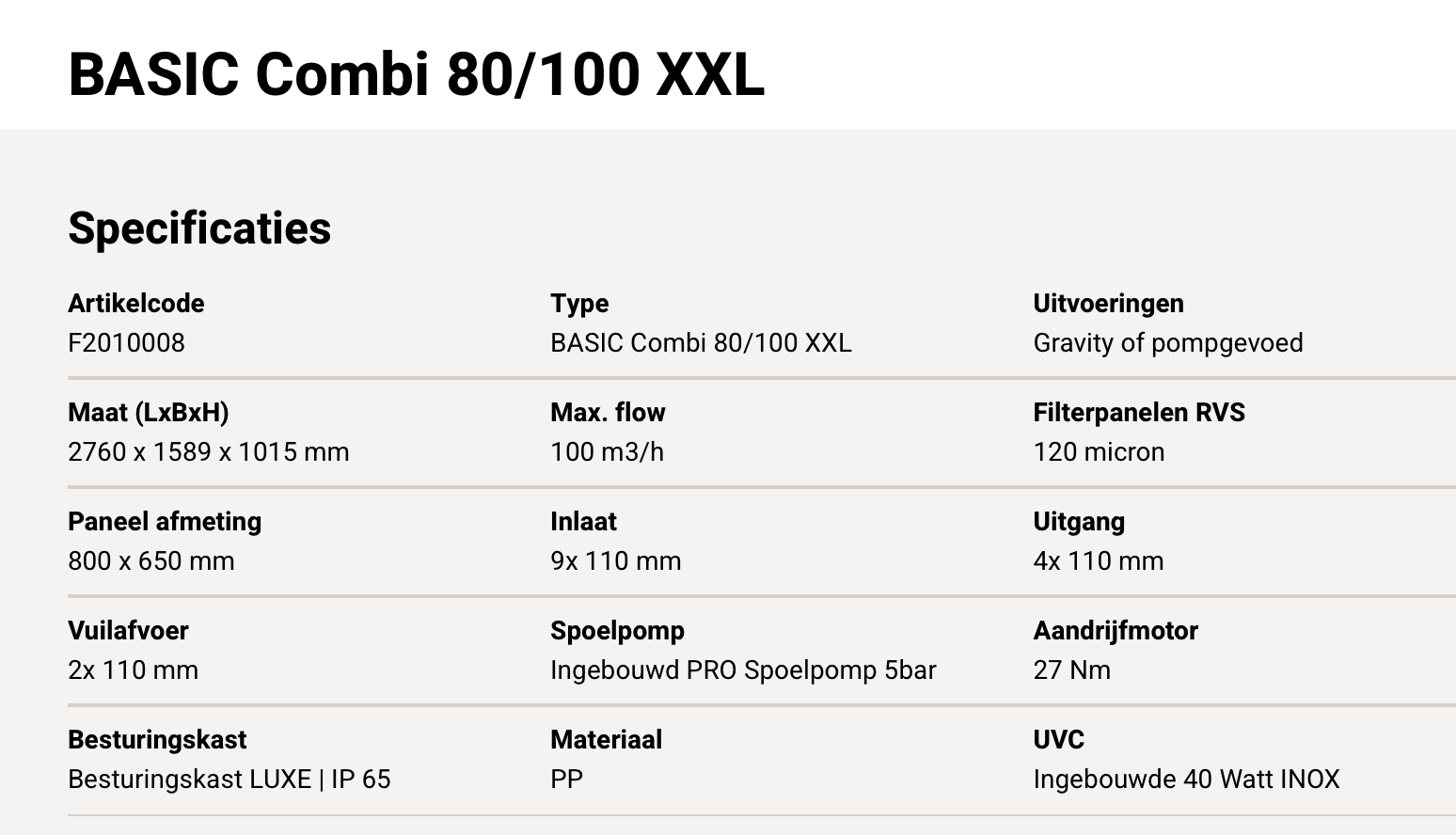
Task: Click the 27 Nm drive motor value
Action: (1071, 670)
